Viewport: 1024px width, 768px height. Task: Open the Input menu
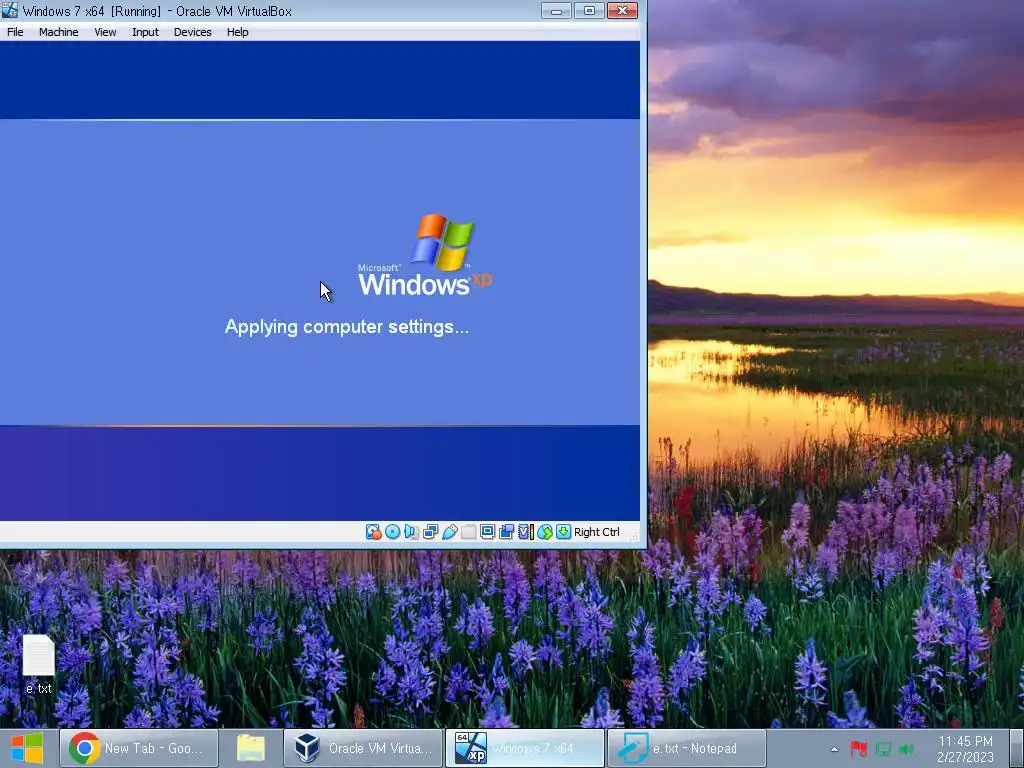[145, 32]
